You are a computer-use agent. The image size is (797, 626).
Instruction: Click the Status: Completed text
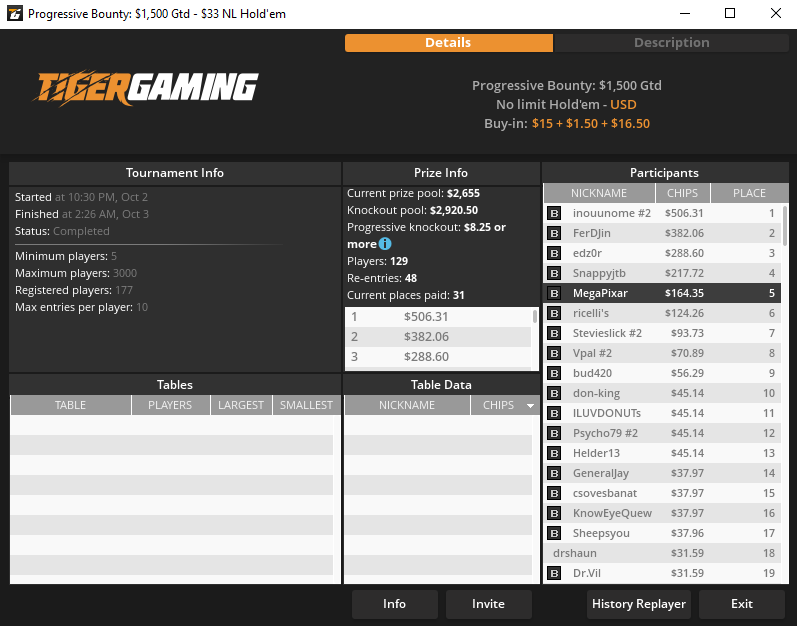tap(62, 231)
